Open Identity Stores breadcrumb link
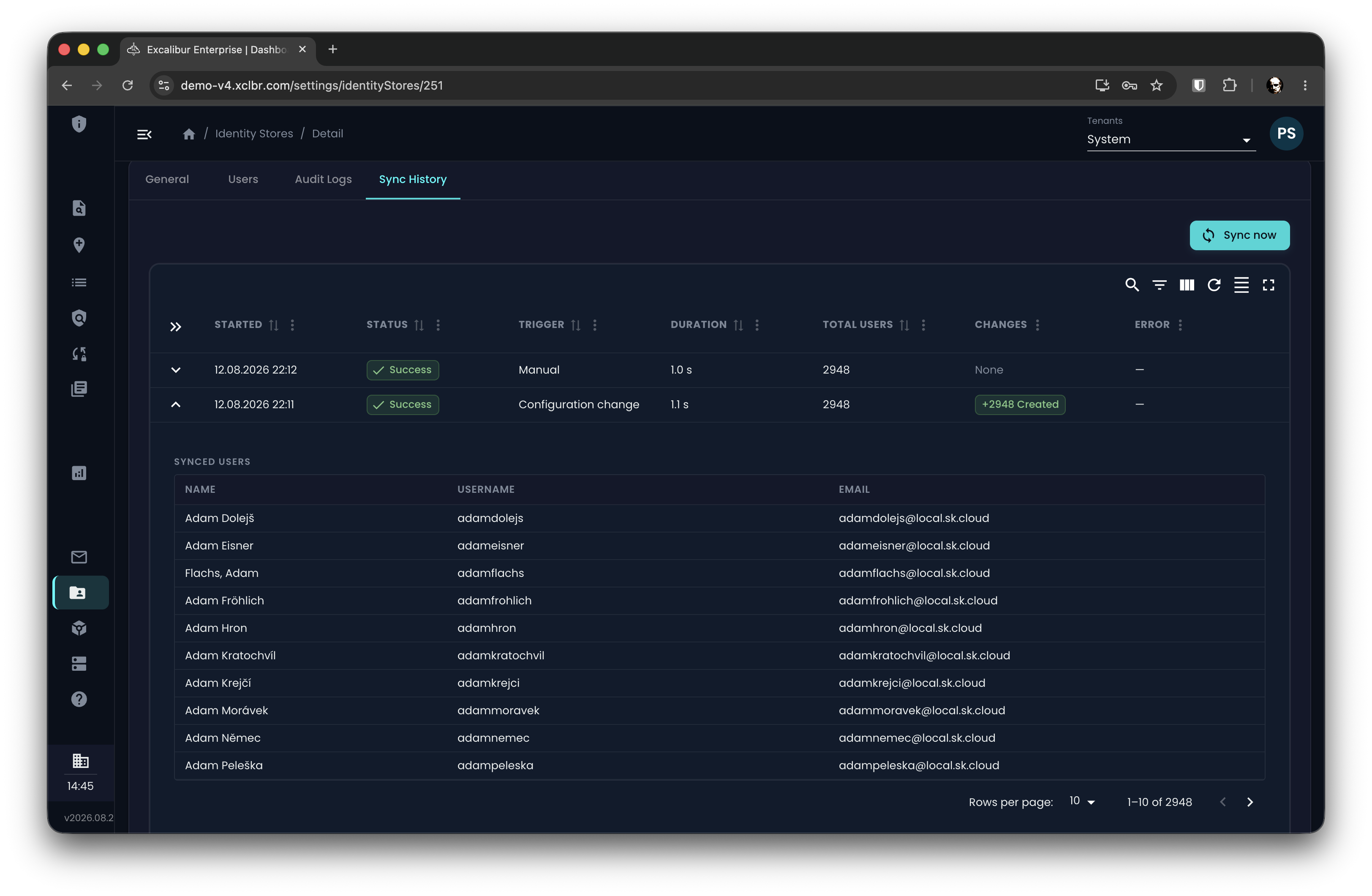 coord(253,134)
